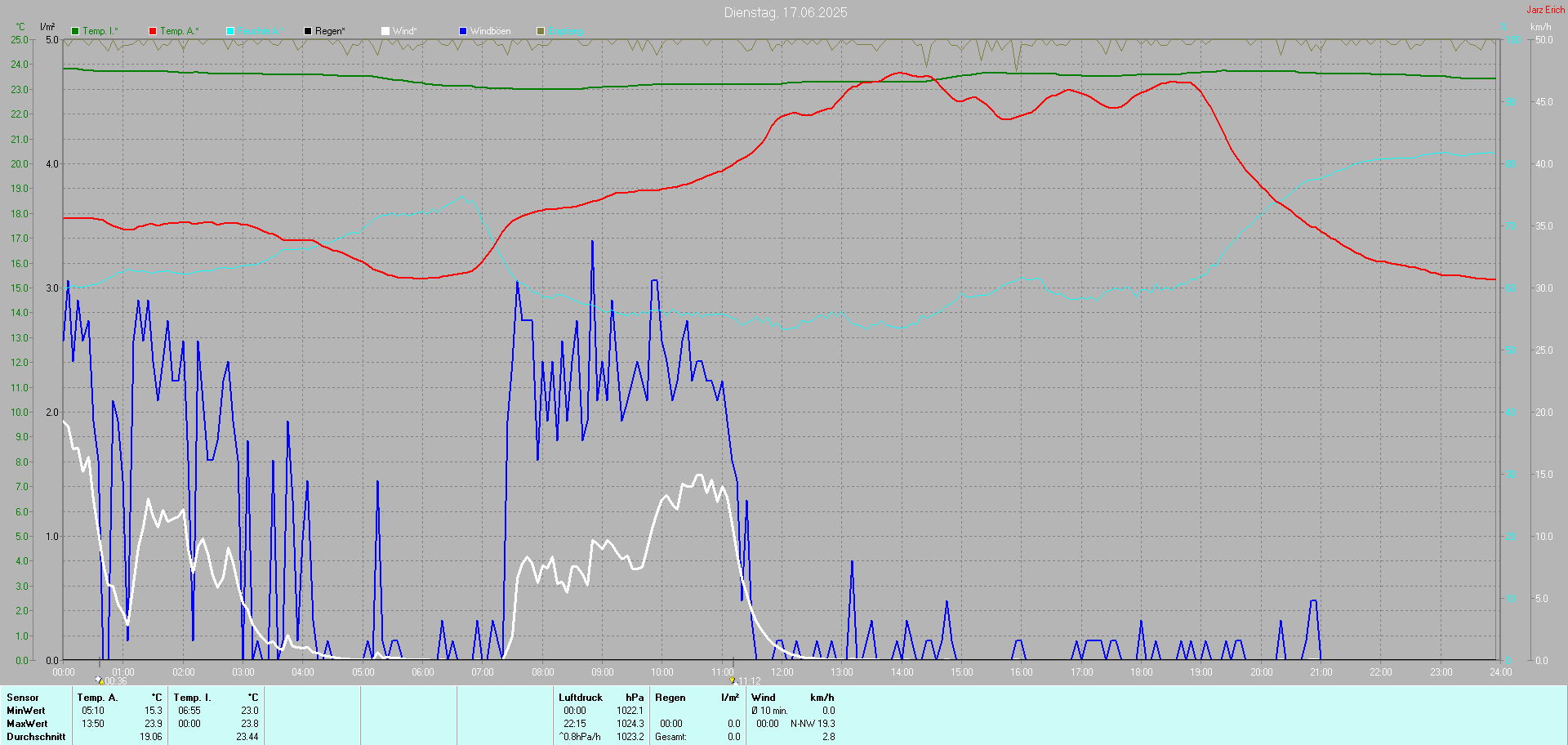Image resolution: width=1568 pixels, height=745 pixels.
Task: Click the 11:12 marker time label
Action: point(750,681)
